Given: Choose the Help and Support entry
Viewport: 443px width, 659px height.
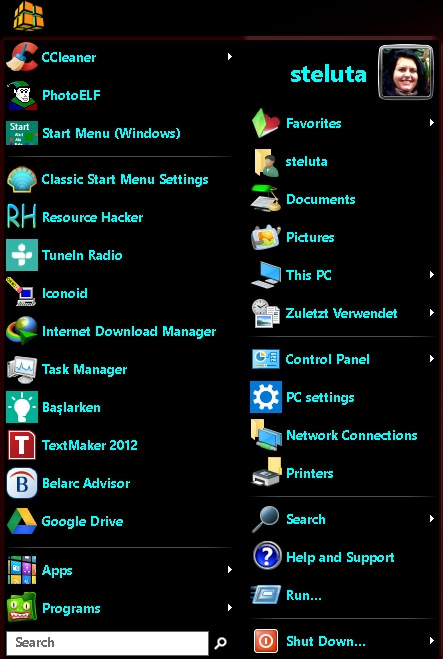Looking at the screenshot, I should tap(343, 557).
